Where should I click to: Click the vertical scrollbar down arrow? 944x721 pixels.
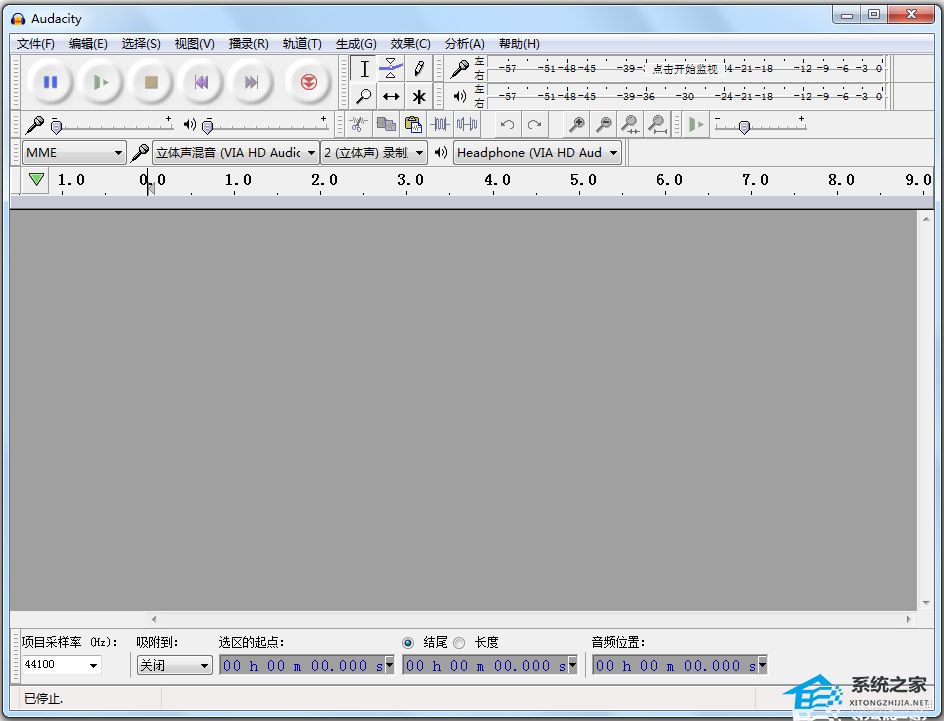[925, 603]
